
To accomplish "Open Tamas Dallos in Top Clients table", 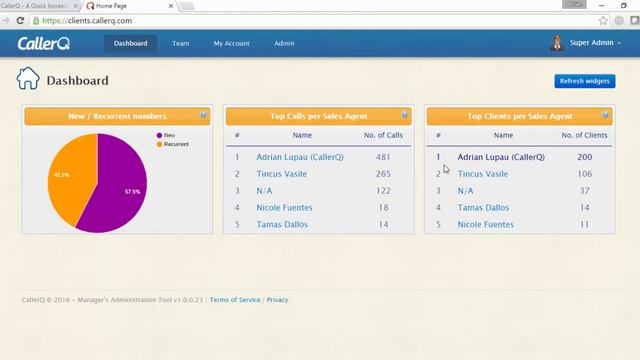I will point(483,208).
